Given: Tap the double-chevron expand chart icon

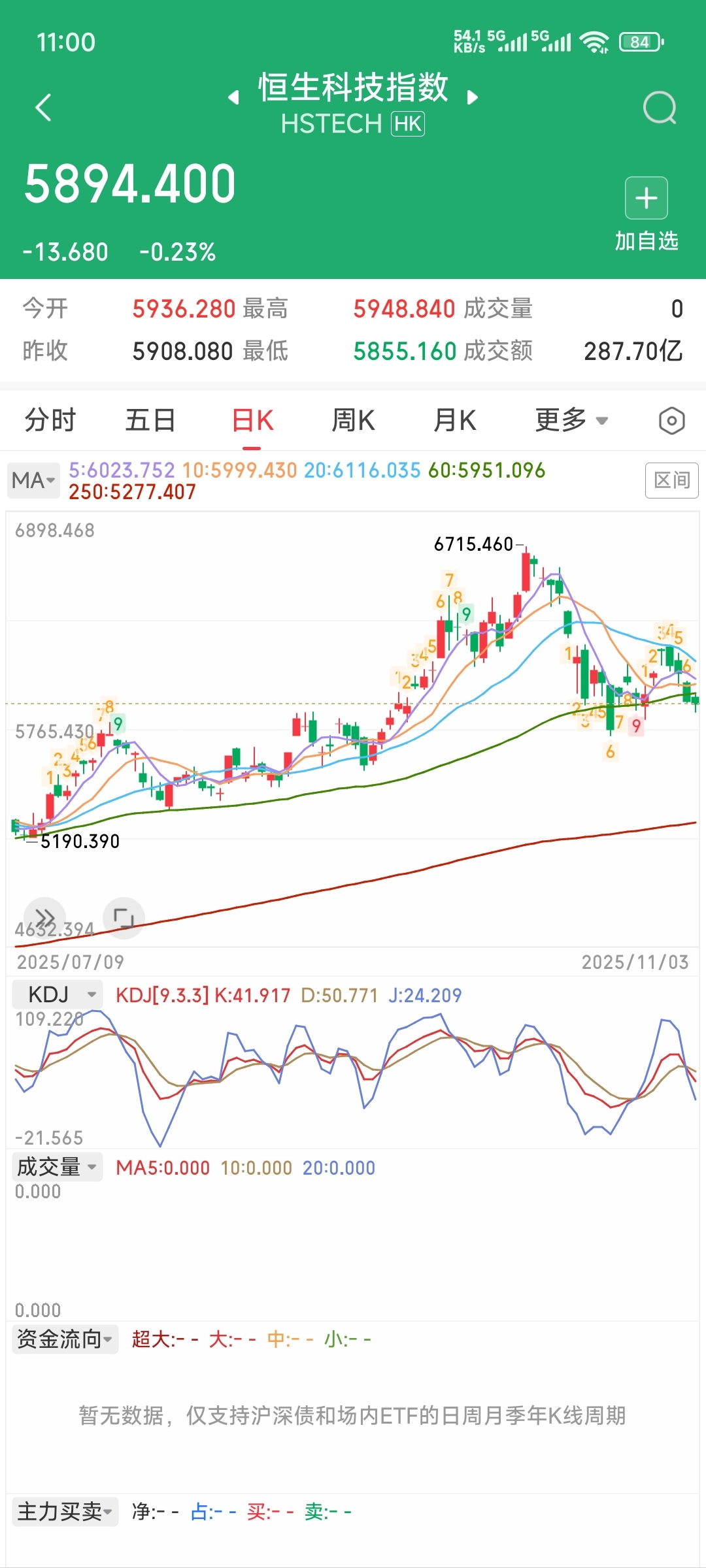Looking at the screenshot, I should 44,917.
